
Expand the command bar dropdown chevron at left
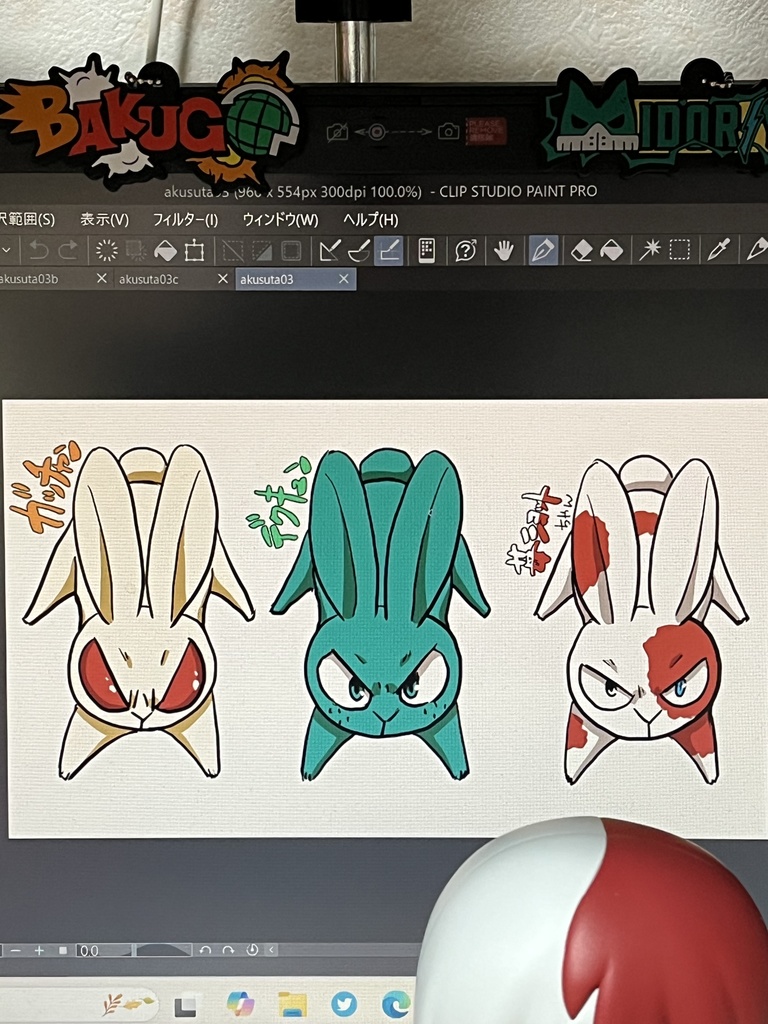tap(7, 250)
